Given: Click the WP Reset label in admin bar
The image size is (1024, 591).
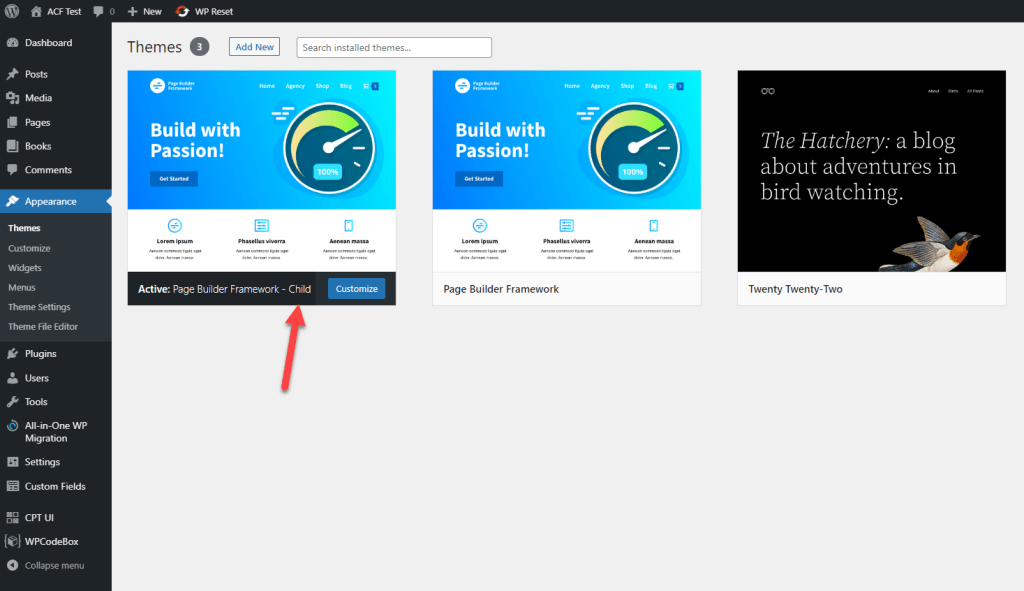Looking at the screenshot, I should [x=214, y=11].
